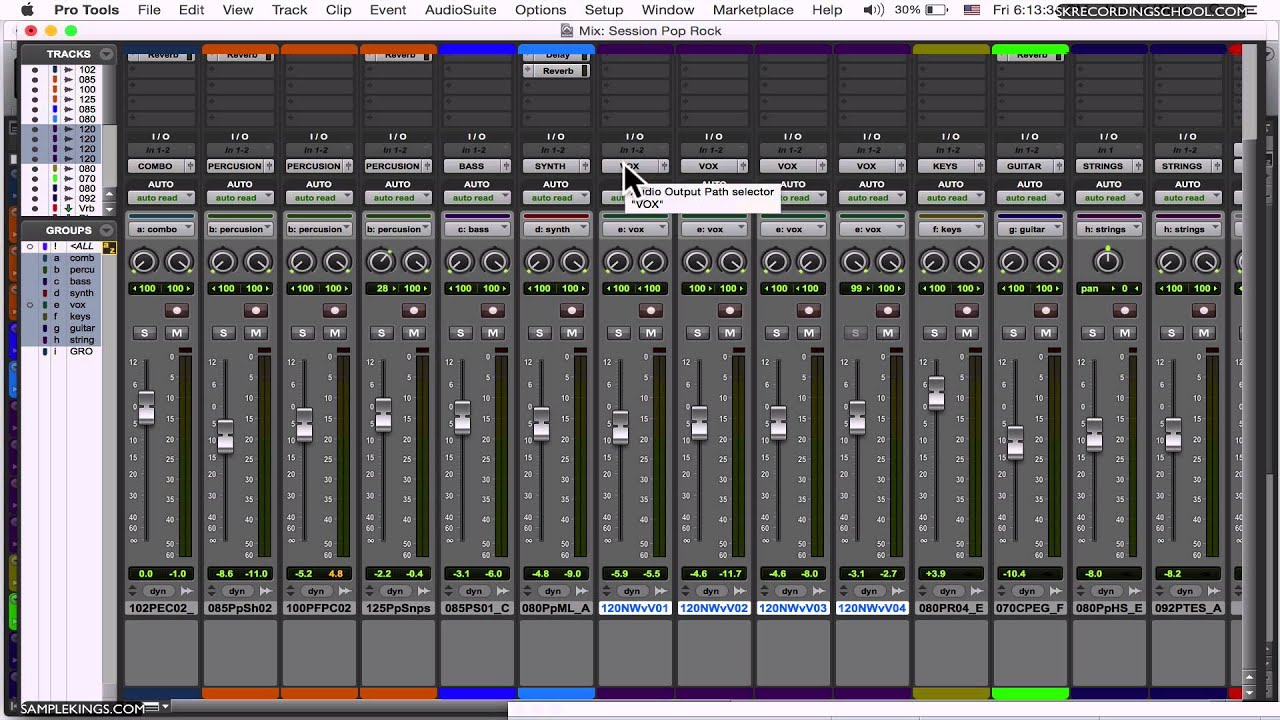Image resolution: width=1280 pixels, height=720 pixels.
Task: Open dyn button on 080PR04_E track
Action: tap(948, 591)
